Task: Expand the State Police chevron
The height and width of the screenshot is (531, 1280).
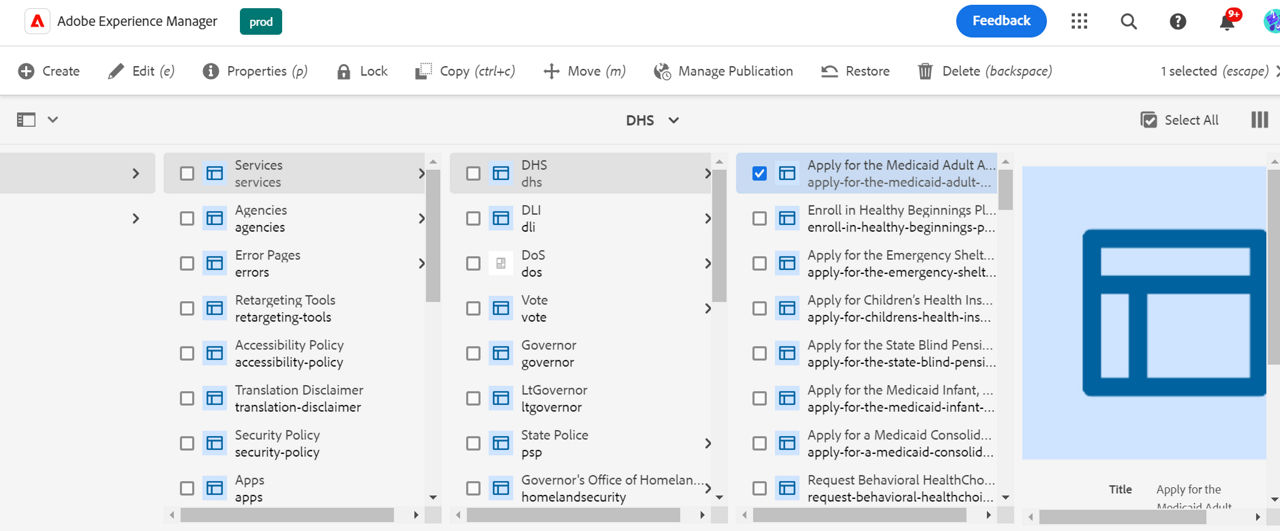Action: [707, 443]
